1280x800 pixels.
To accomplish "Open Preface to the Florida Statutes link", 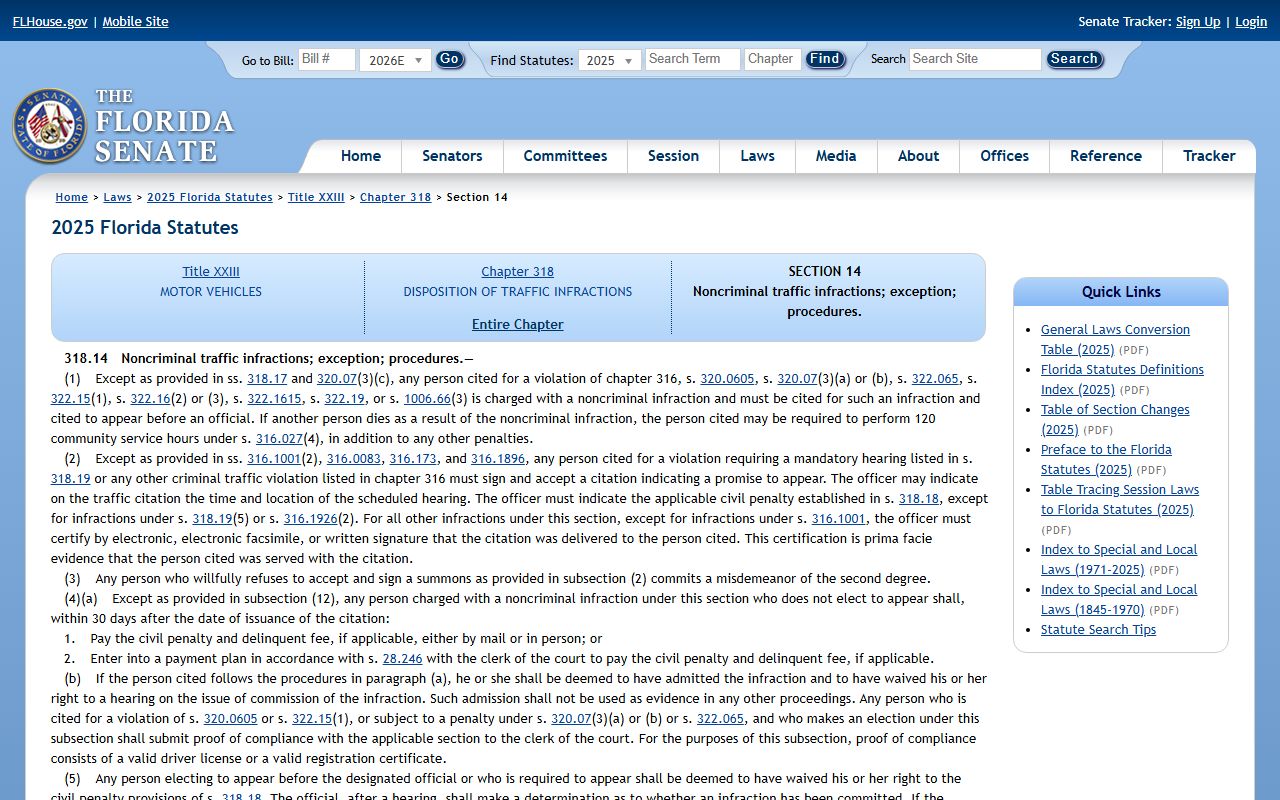I will [1106, 459].
